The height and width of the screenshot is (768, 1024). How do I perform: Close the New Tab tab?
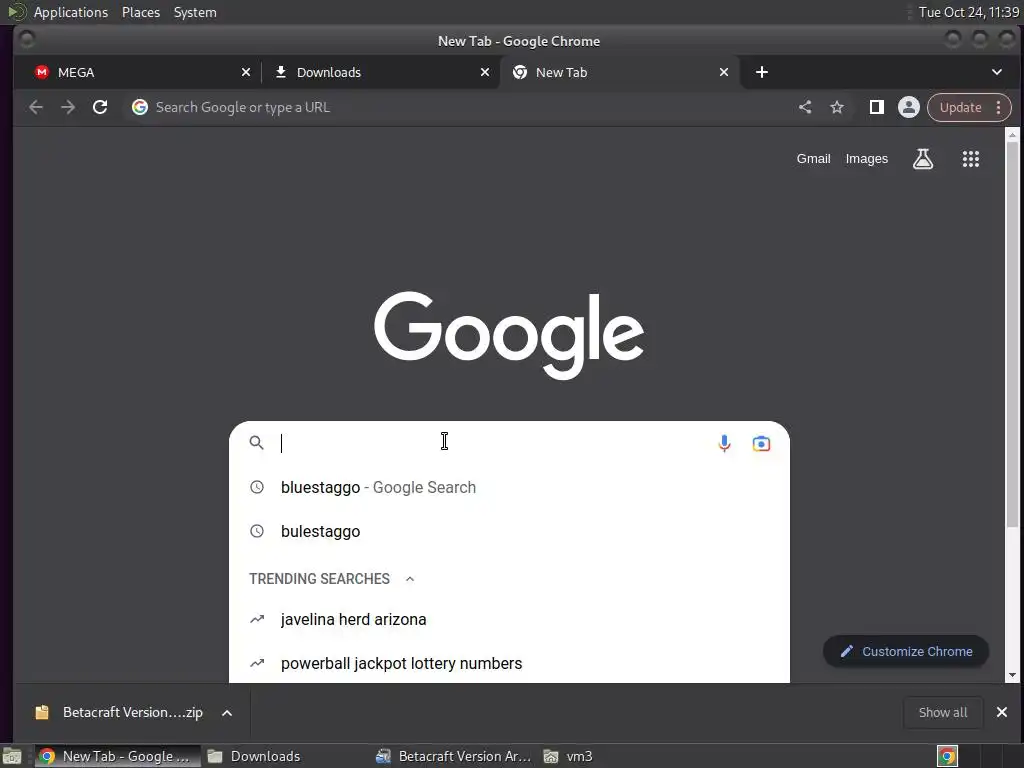(724, 72)
